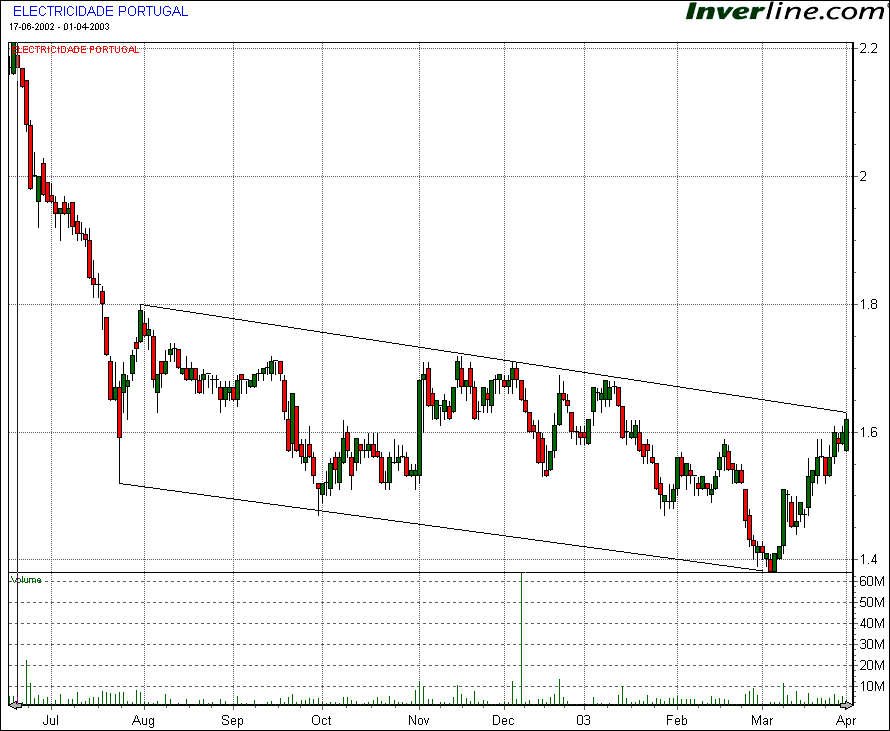890x731 pixels.
Task: Click the Volume panel label
Action: [x=26, y=580]
